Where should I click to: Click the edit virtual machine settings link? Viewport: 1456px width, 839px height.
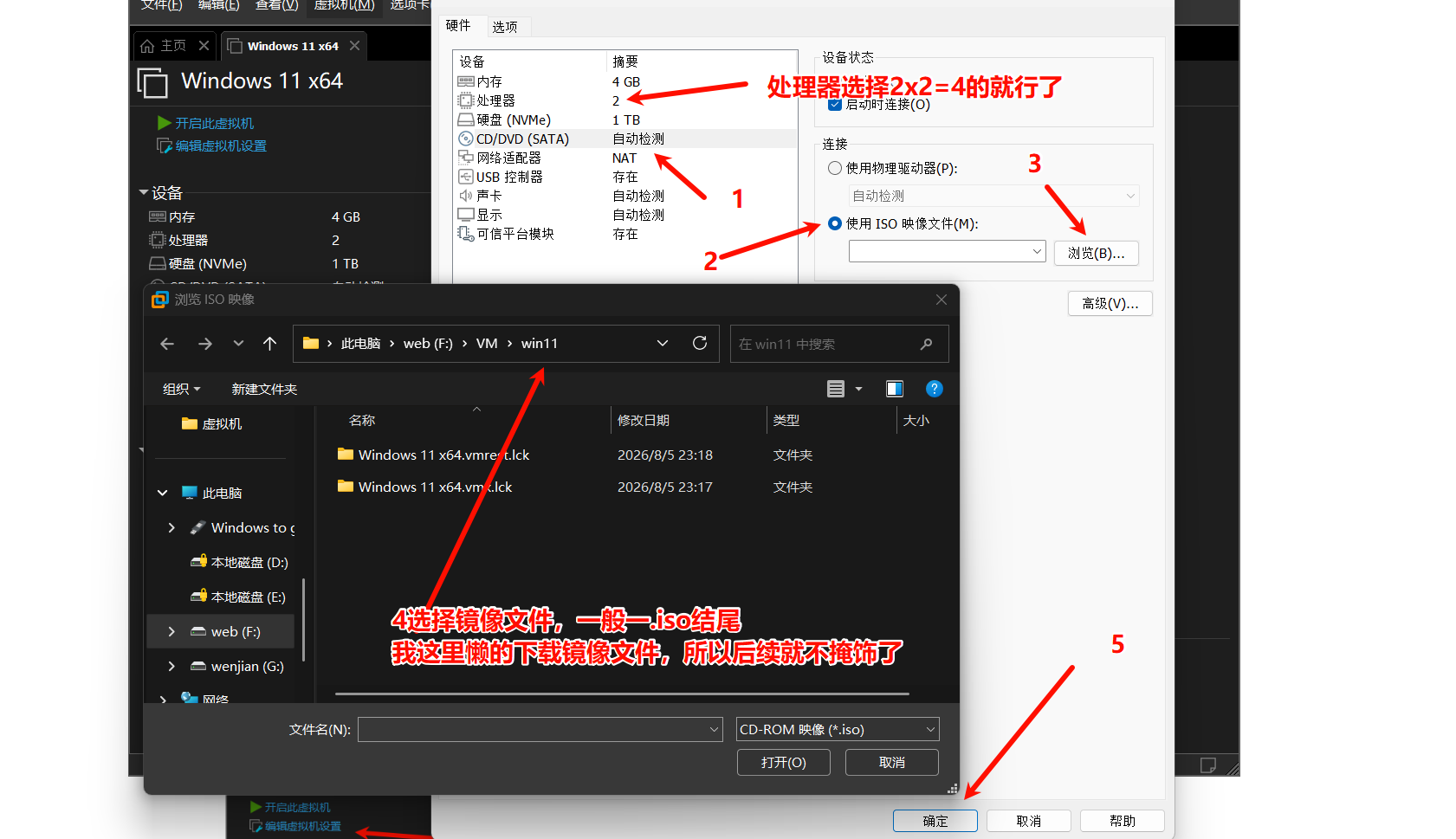point(221,145)
